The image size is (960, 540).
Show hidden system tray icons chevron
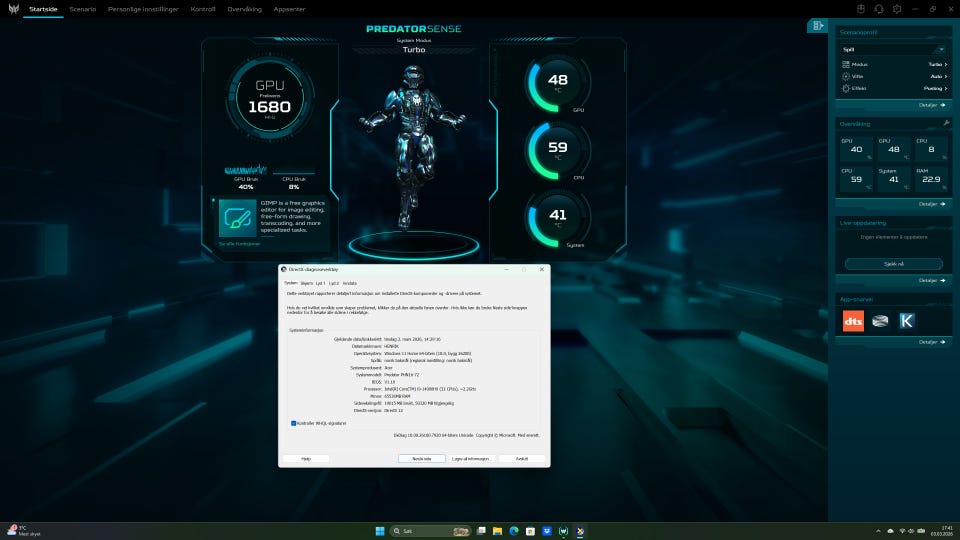click(878, 531)
